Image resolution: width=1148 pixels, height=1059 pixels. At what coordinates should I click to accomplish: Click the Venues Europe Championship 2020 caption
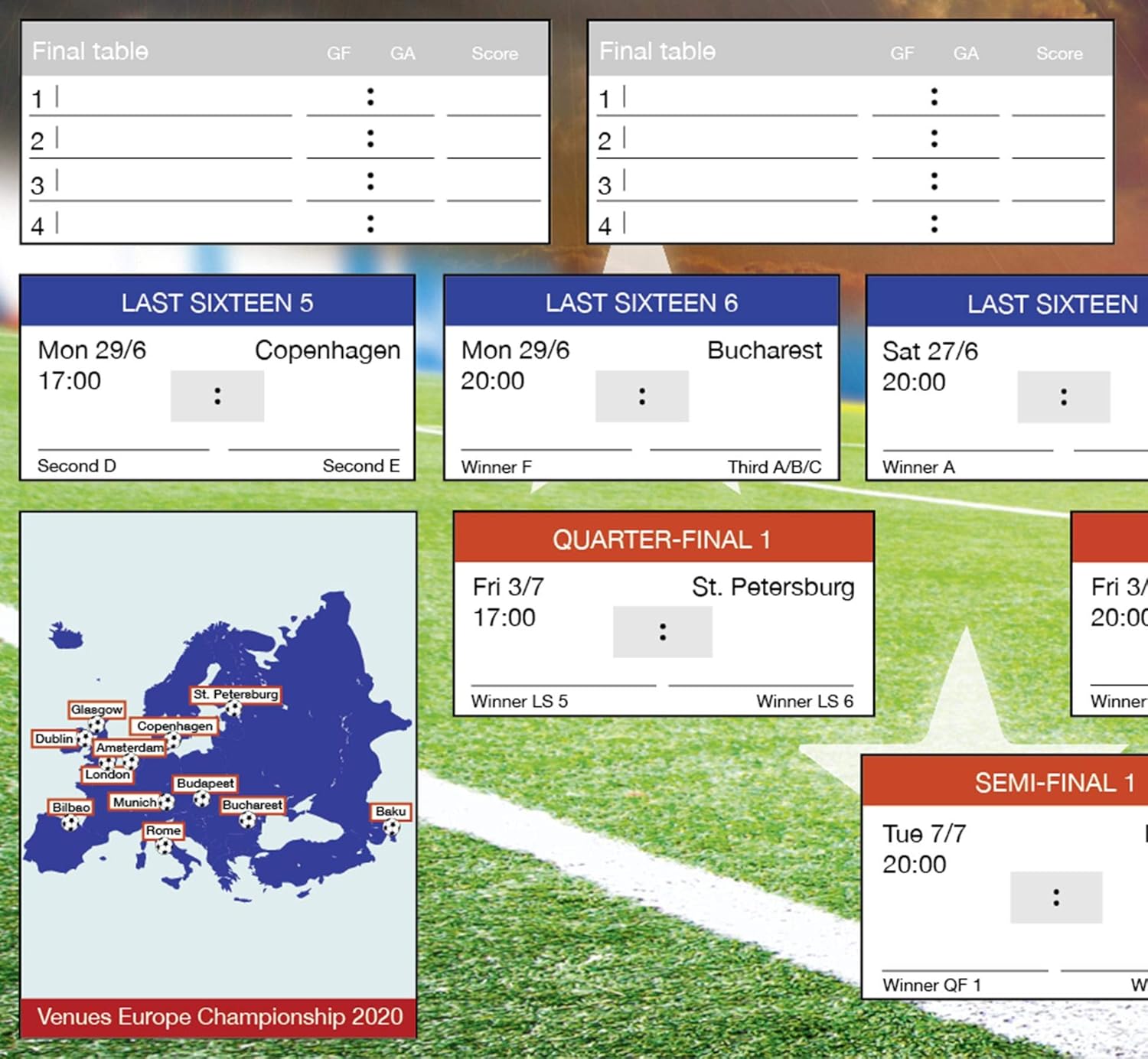[x=220, y=1016]
